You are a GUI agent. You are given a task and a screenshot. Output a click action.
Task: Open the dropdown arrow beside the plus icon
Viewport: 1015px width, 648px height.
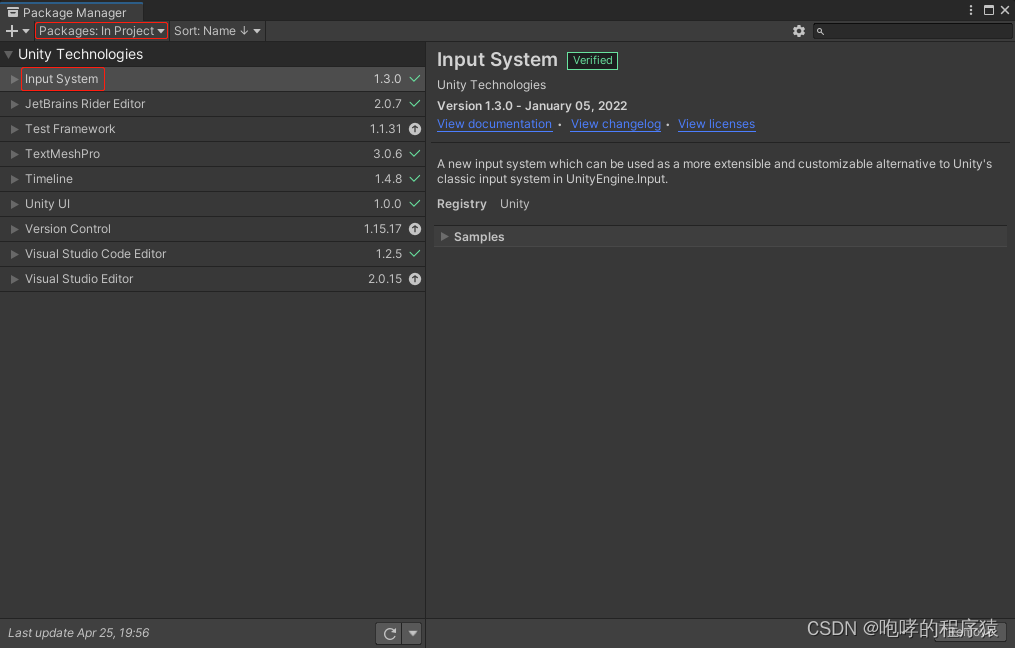pyautogui.click(x=26, y=30)
